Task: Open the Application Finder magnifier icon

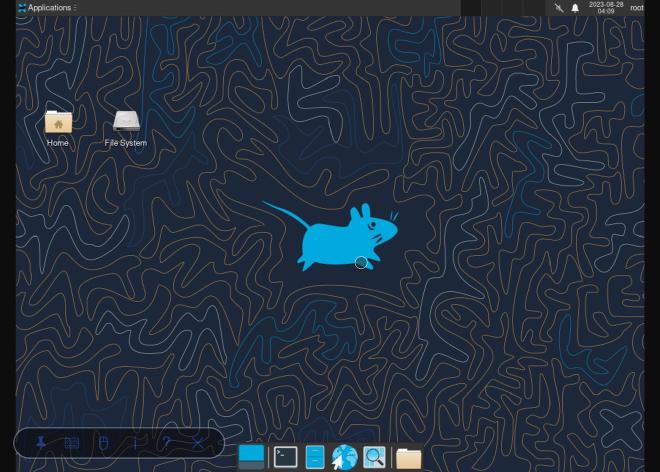Action: [374, 457]
